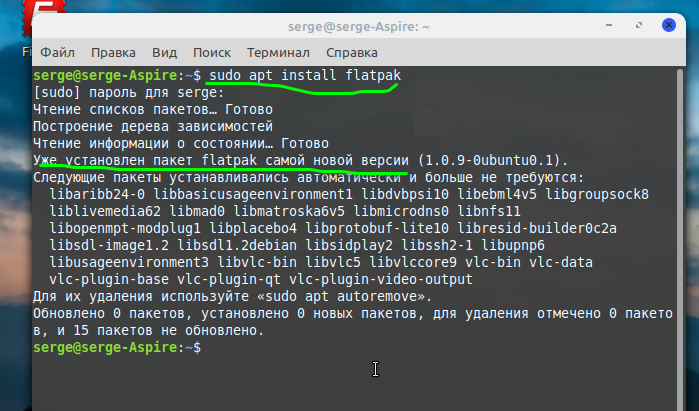The image size is (699, 411).
Task: Click package name libsdl-image1.2
Action: (x=109, y=245)
